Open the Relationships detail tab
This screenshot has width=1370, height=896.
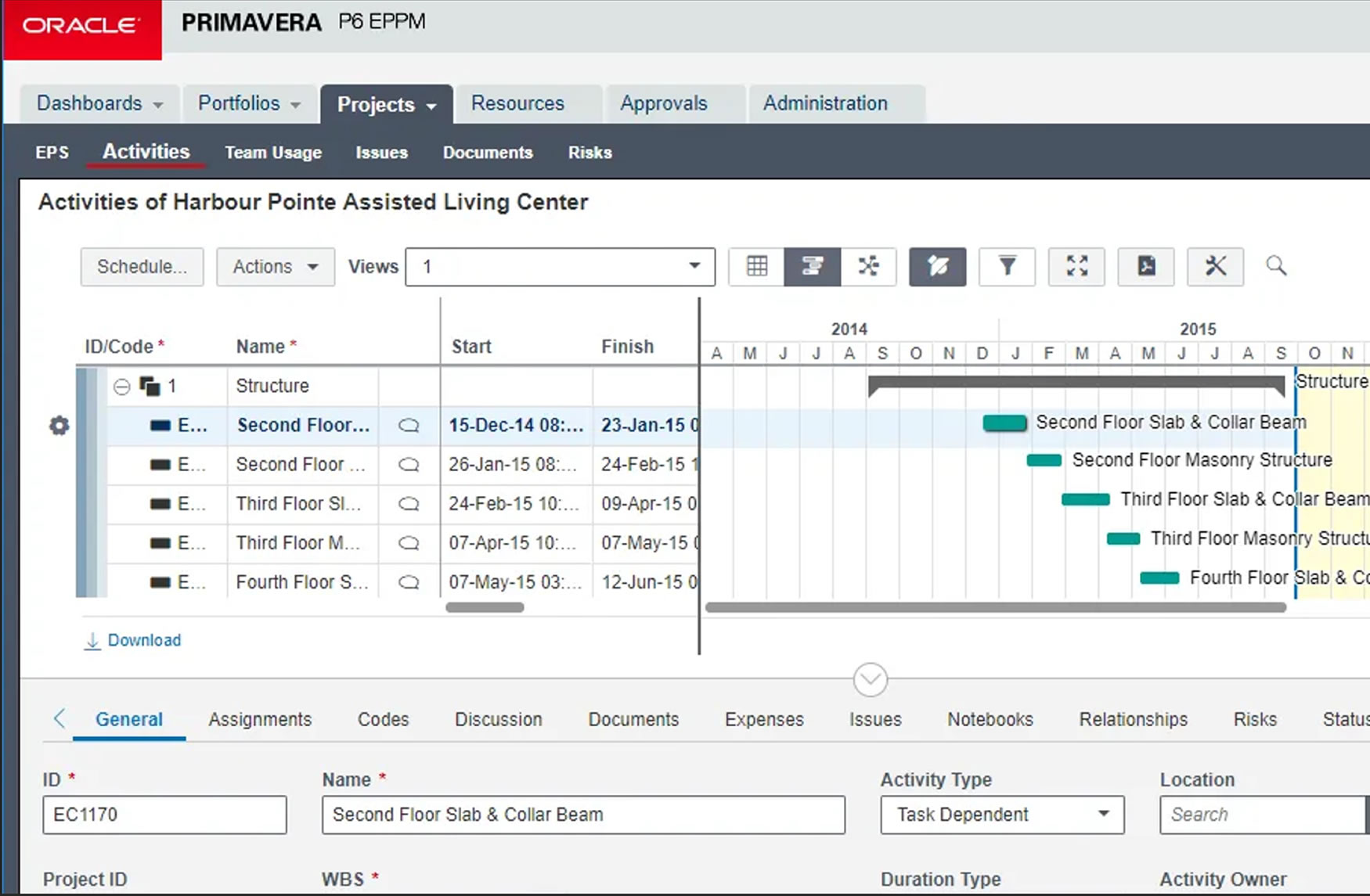click(x=1133, y=719)
